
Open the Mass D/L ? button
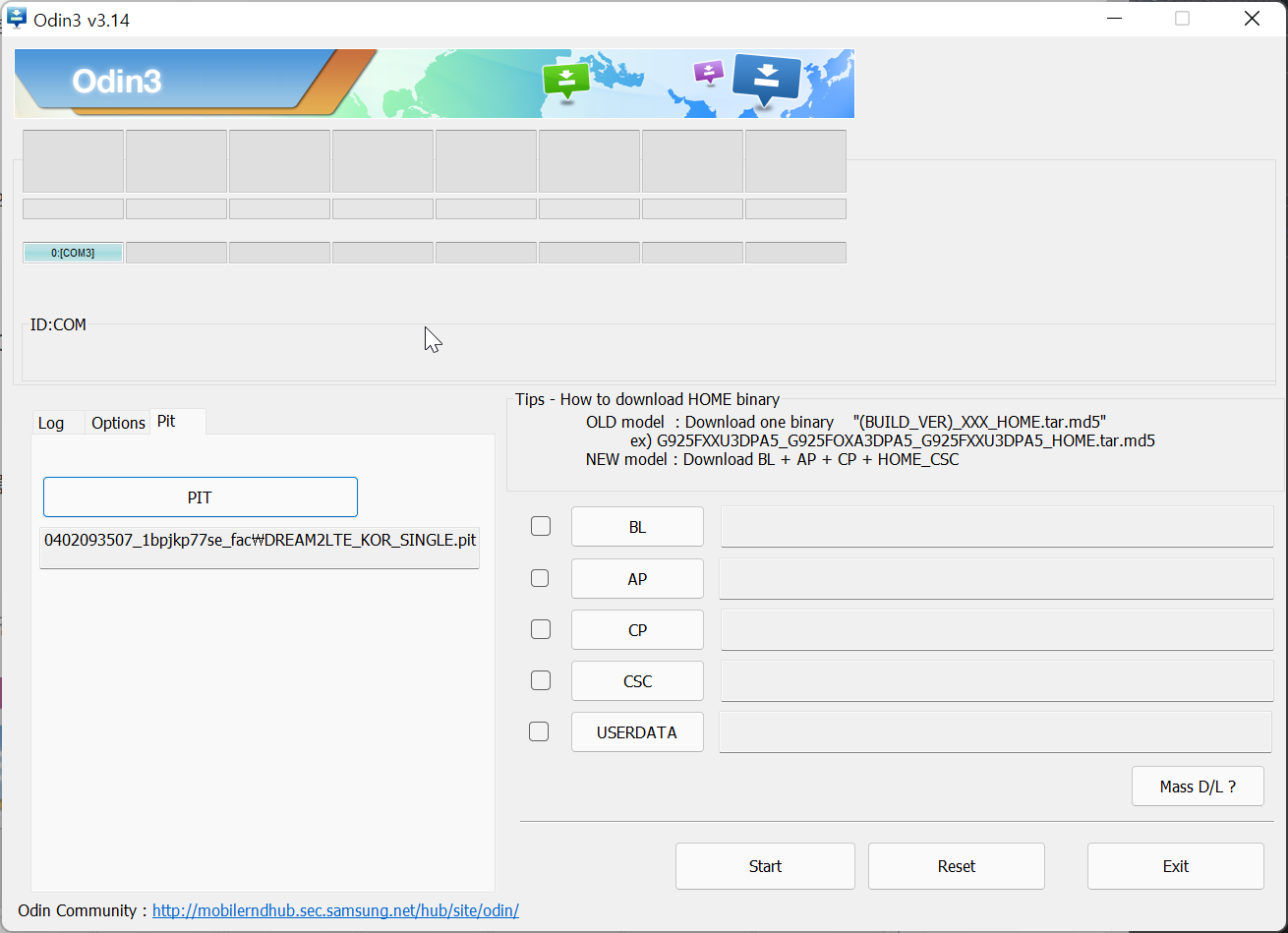(x=1198, y=787)
